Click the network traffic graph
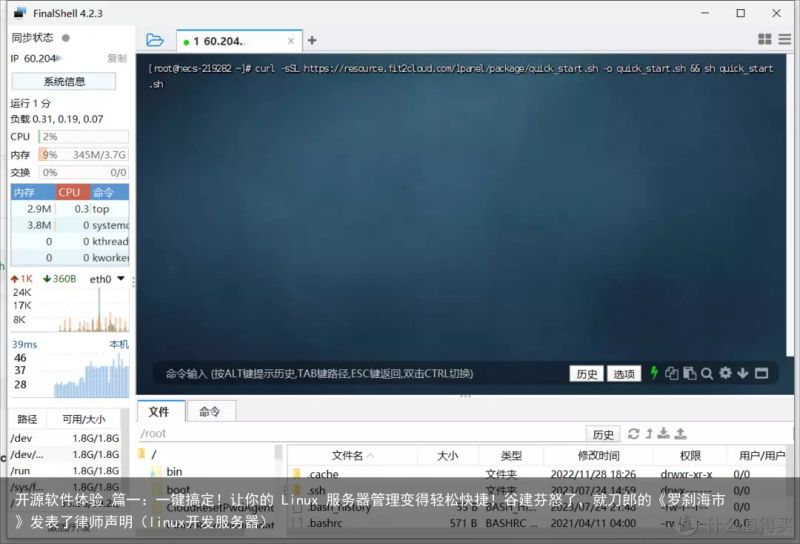800x544 pixels. [70, 309]
